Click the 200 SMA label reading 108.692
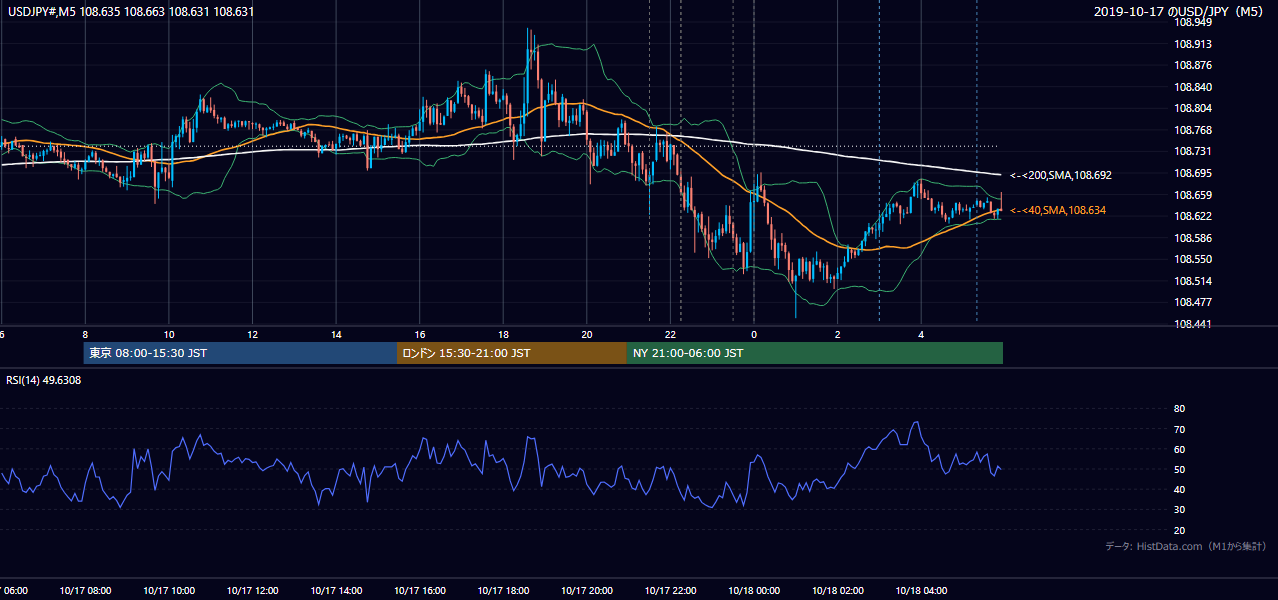 click(x=1060, y=175)
